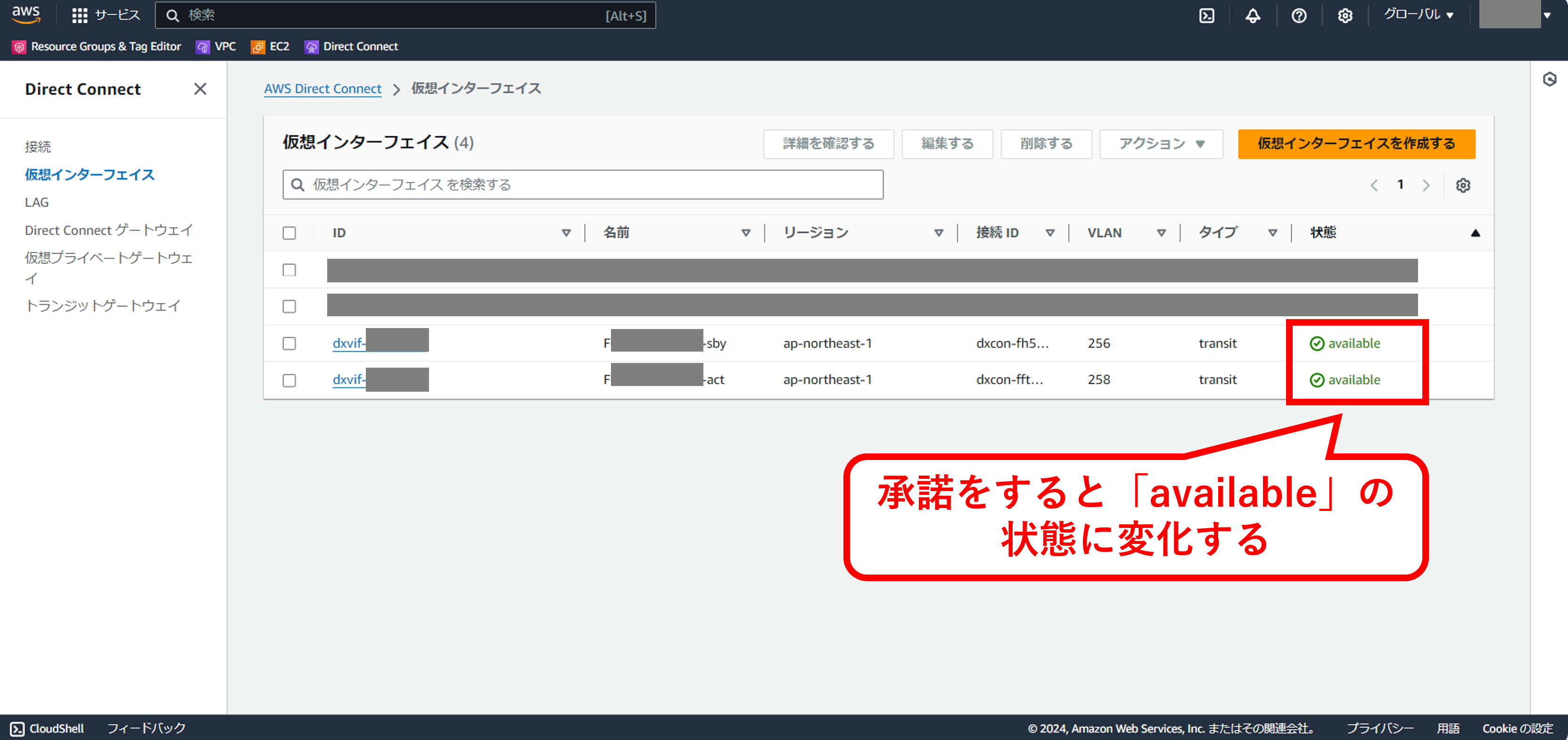This screenshot has height=740, width=1568.
Task: Click the AWS logo home icon
Action: click(x=25, y=15)
